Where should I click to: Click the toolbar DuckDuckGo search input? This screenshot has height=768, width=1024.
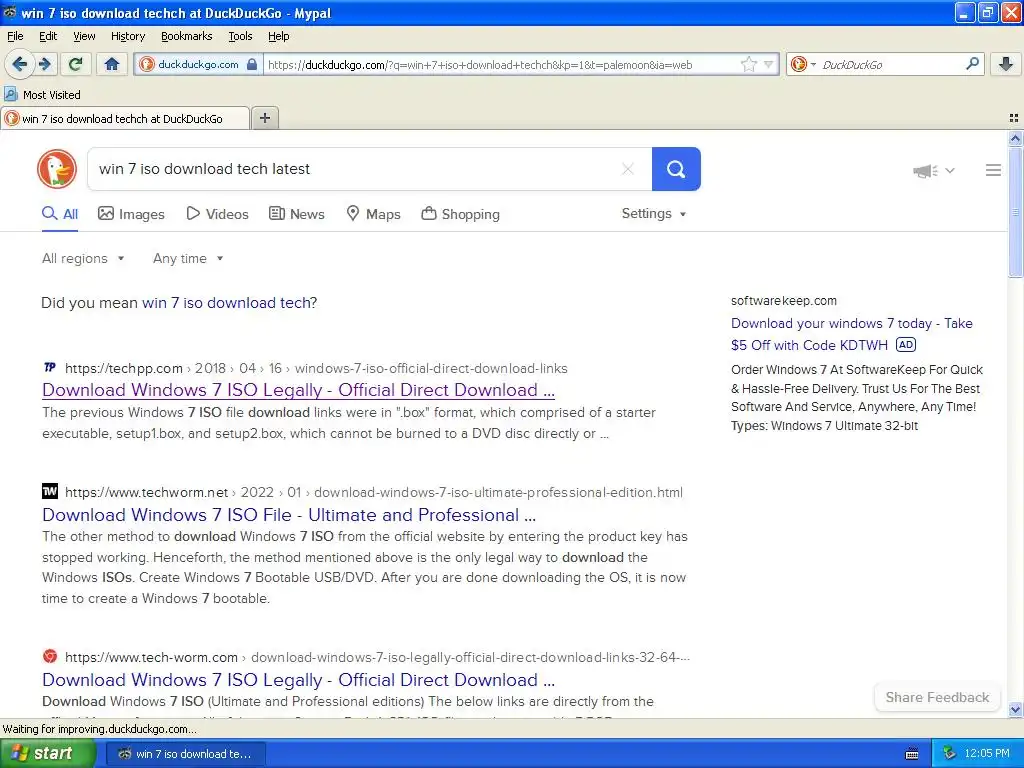click(x=891, y=65)
